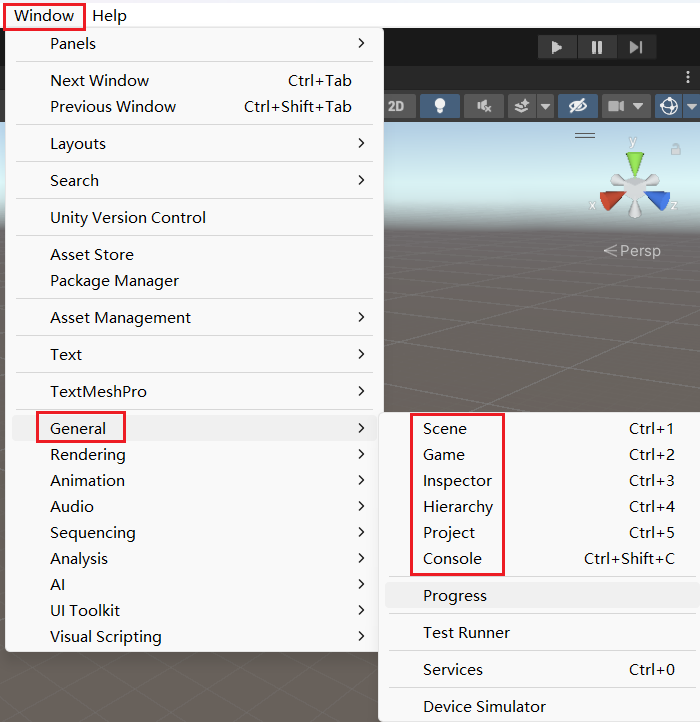The image size is (700, 722).
Task: Expand the Audio submenu
Action: point(194,507)
